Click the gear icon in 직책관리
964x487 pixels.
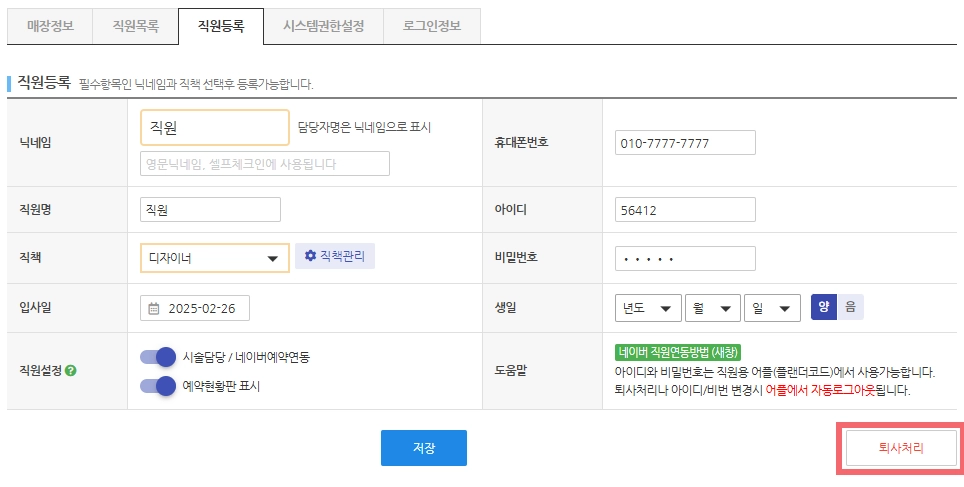coord(310,256)
